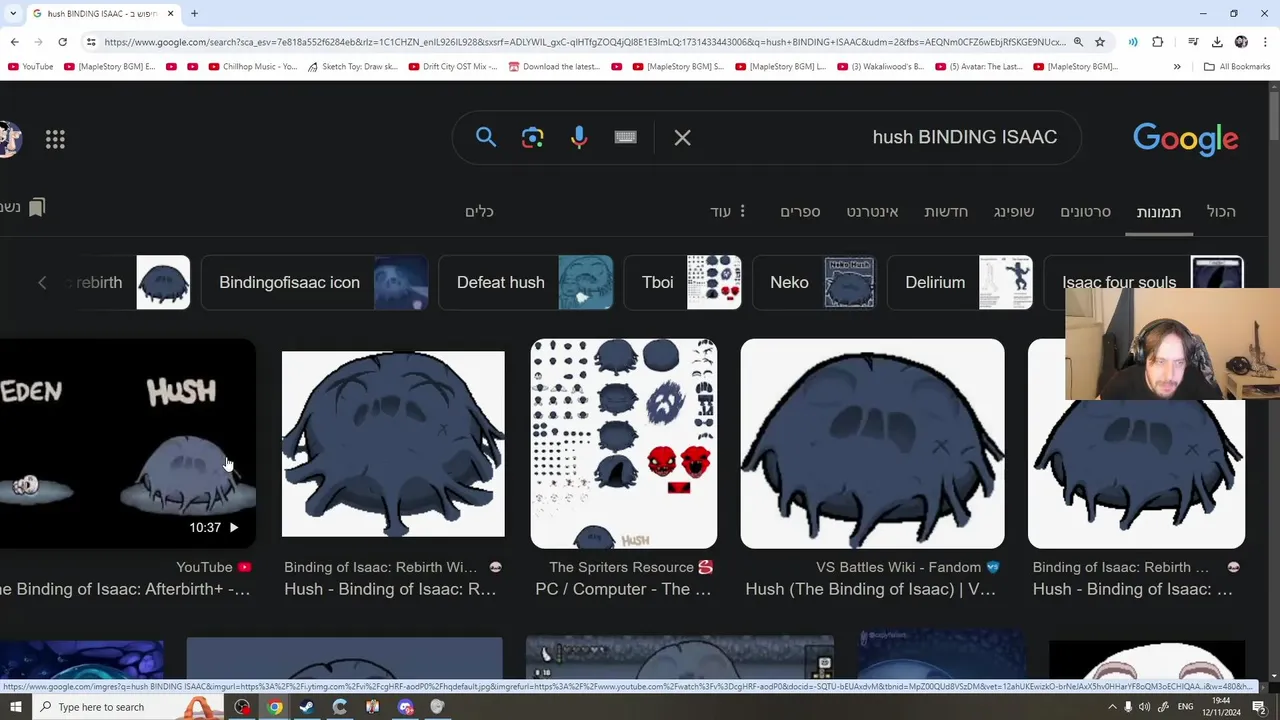Image resolution: width=1280 pixels, height=720 pixels.
Task: Open the volume control in system tray
Action: click(x=1144, y=707)
